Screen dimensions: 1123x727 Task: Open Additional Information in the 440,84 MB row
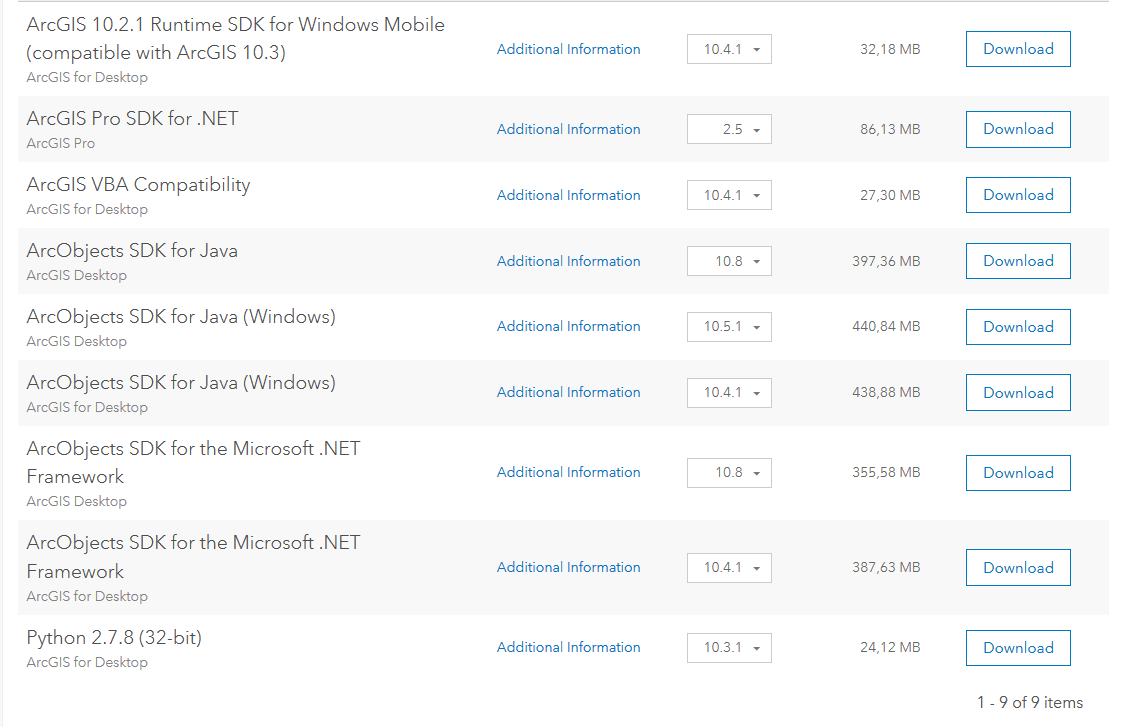pyautogui.click(x=568, y=326)
